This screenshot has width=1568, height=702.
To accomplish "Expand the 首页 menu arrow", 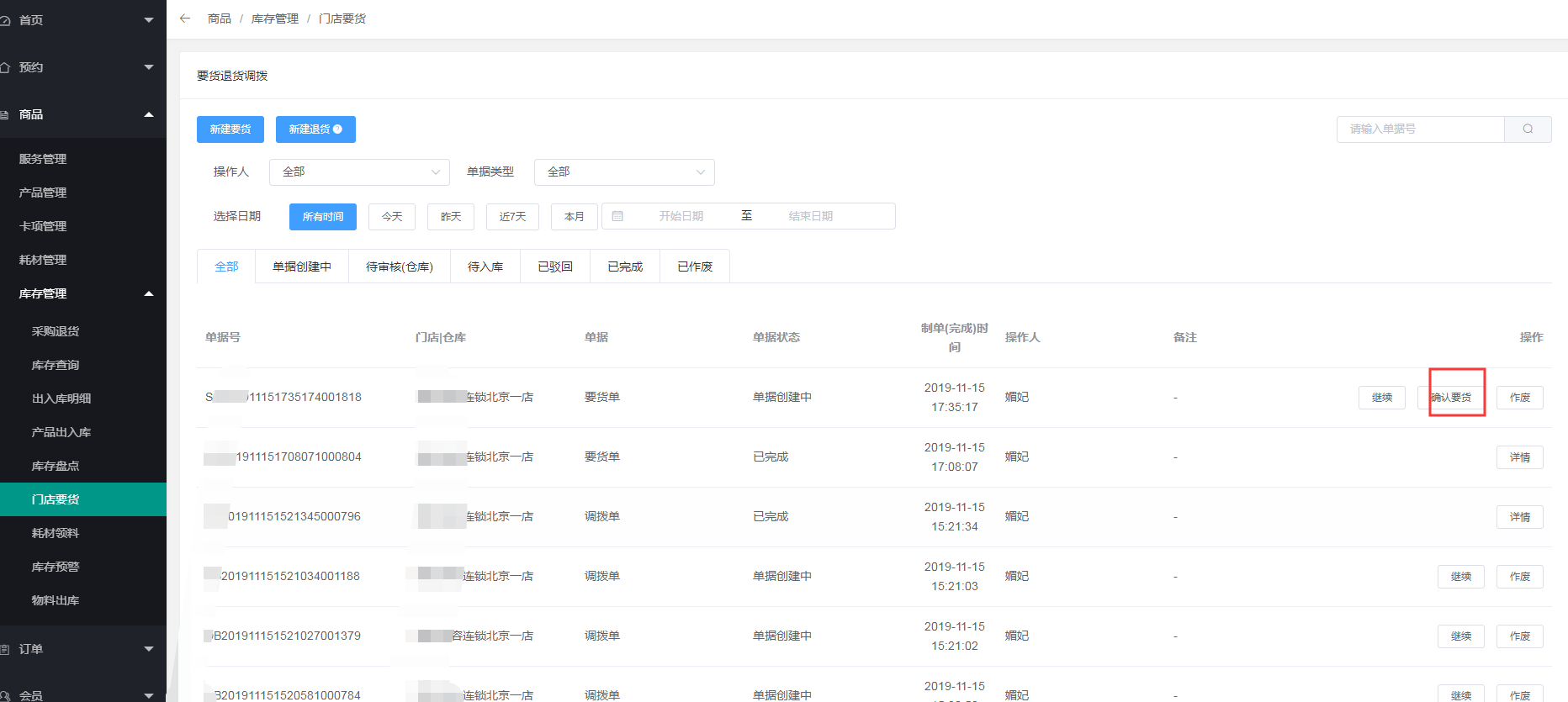I will (x=149, y=20).
